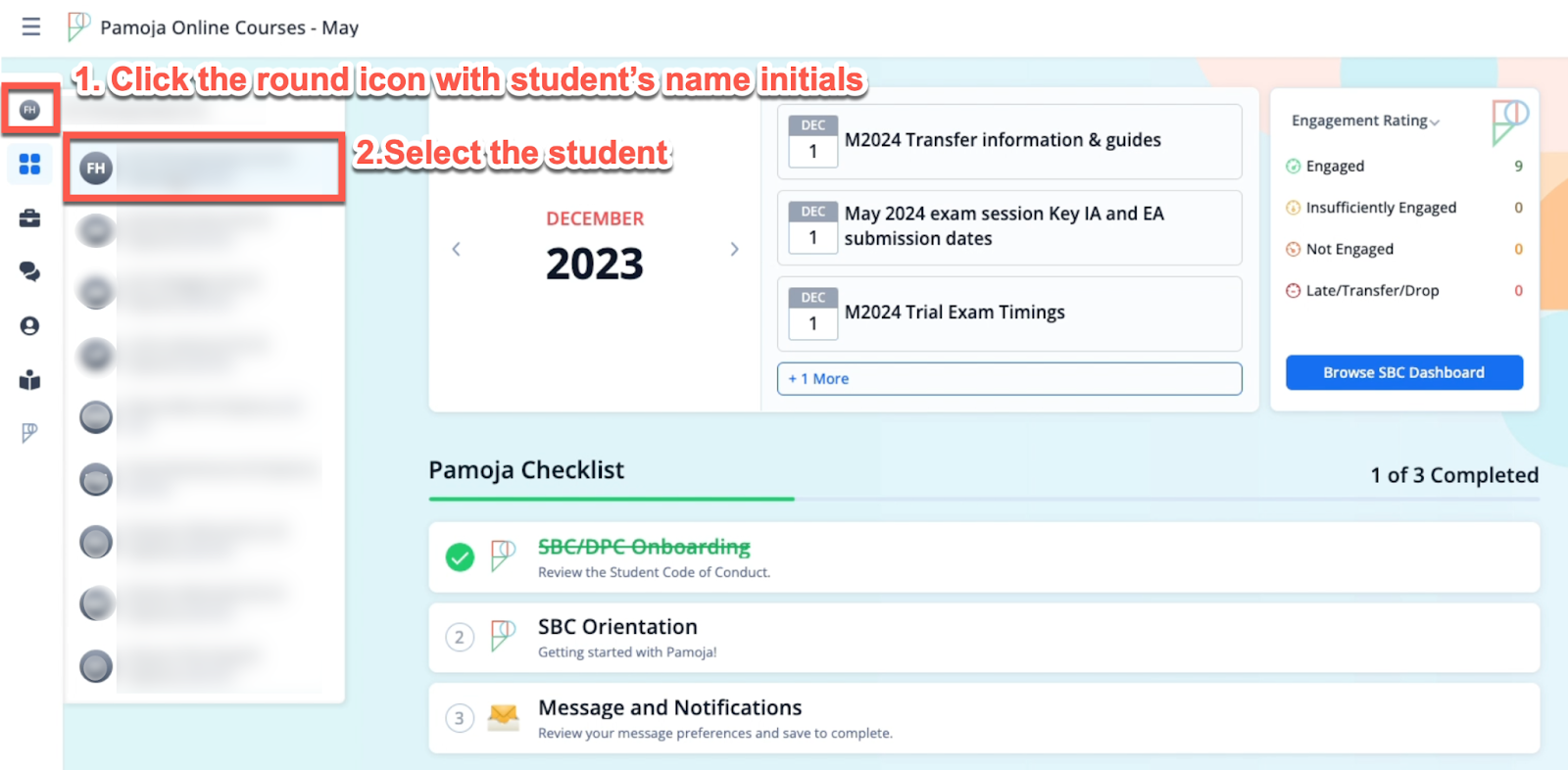Open the briefcase icon in sidebar

(x=29, y=218)
